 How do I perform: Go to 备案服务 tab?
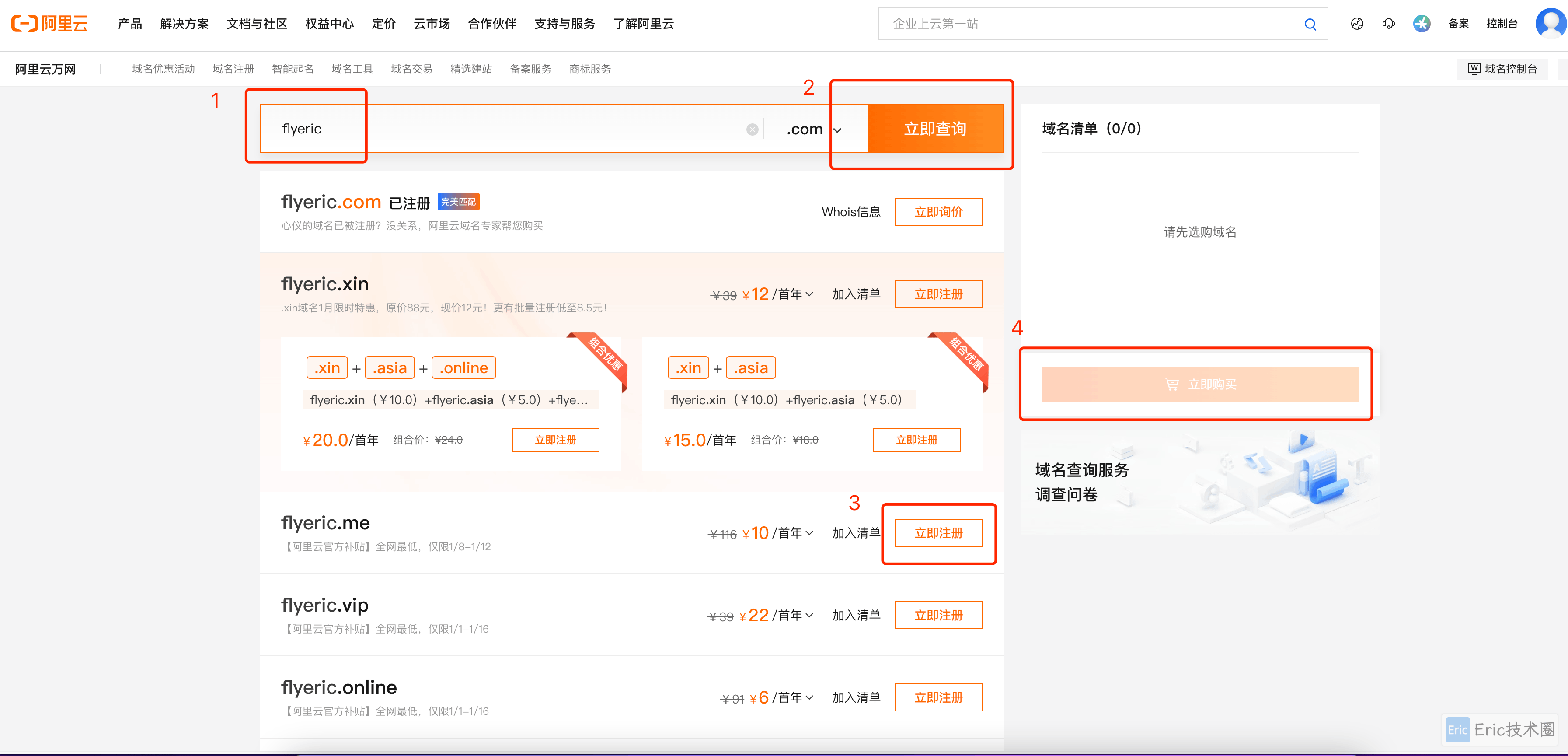[530, 69]
